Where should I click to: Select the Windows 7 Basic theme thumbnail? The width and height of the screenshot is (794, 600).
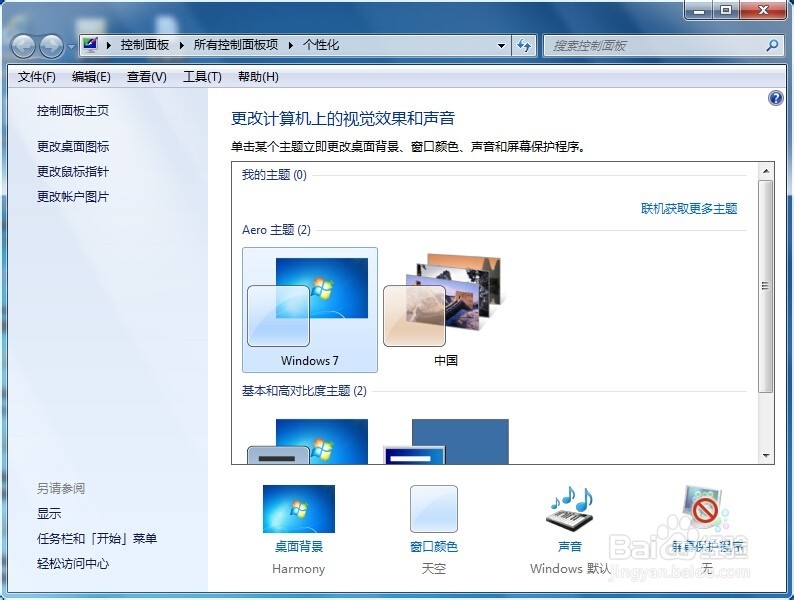click(307, 441)
